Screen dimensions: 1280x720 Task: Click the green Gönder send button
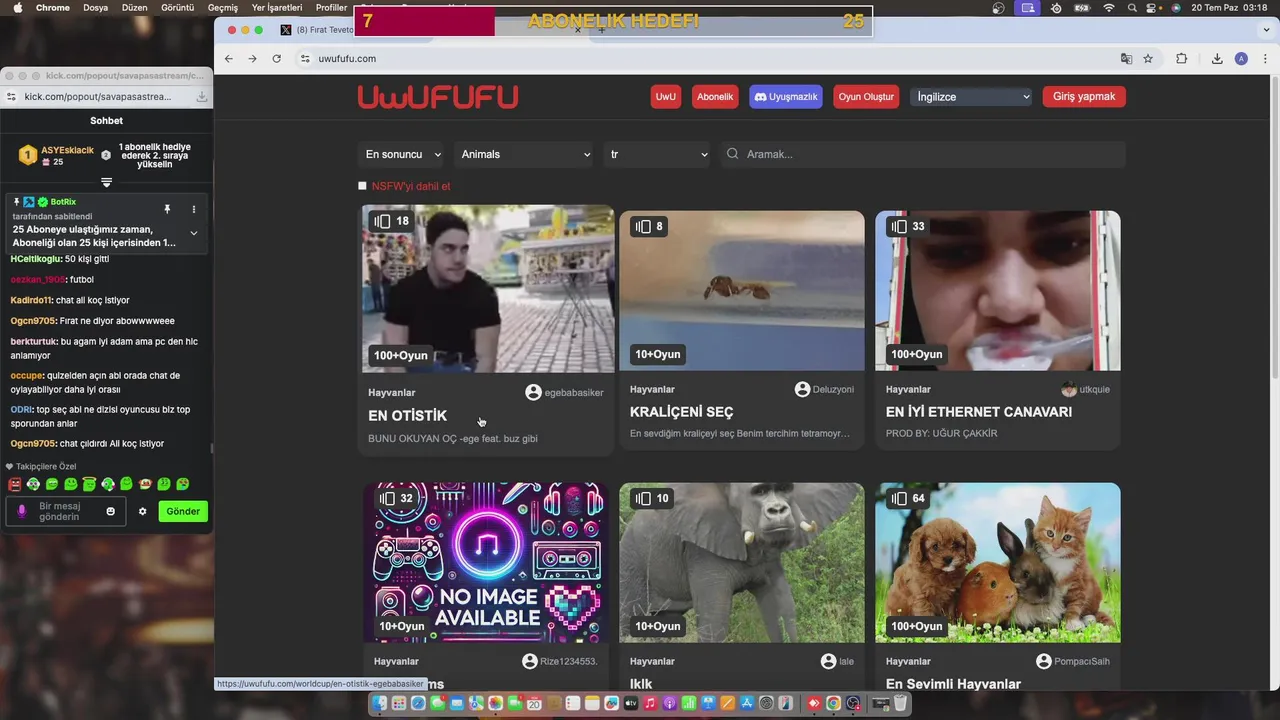click(183, 511)
